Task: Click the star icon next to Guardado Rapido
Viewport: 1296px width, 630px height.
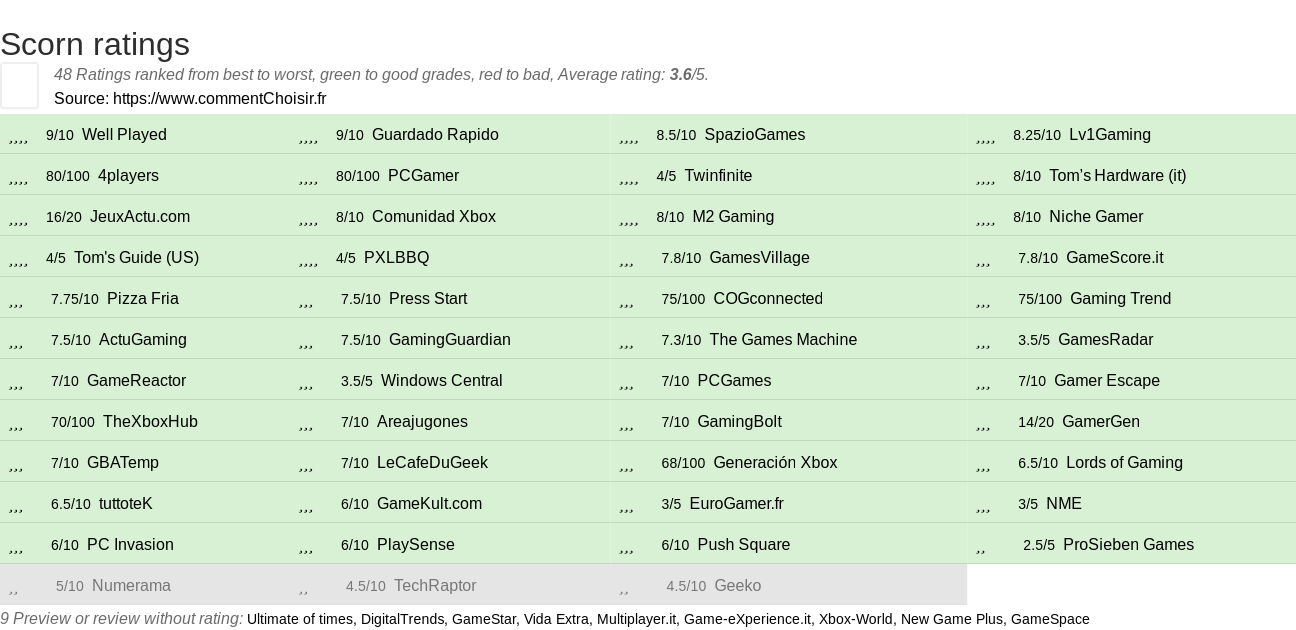Action: [308, 135]
